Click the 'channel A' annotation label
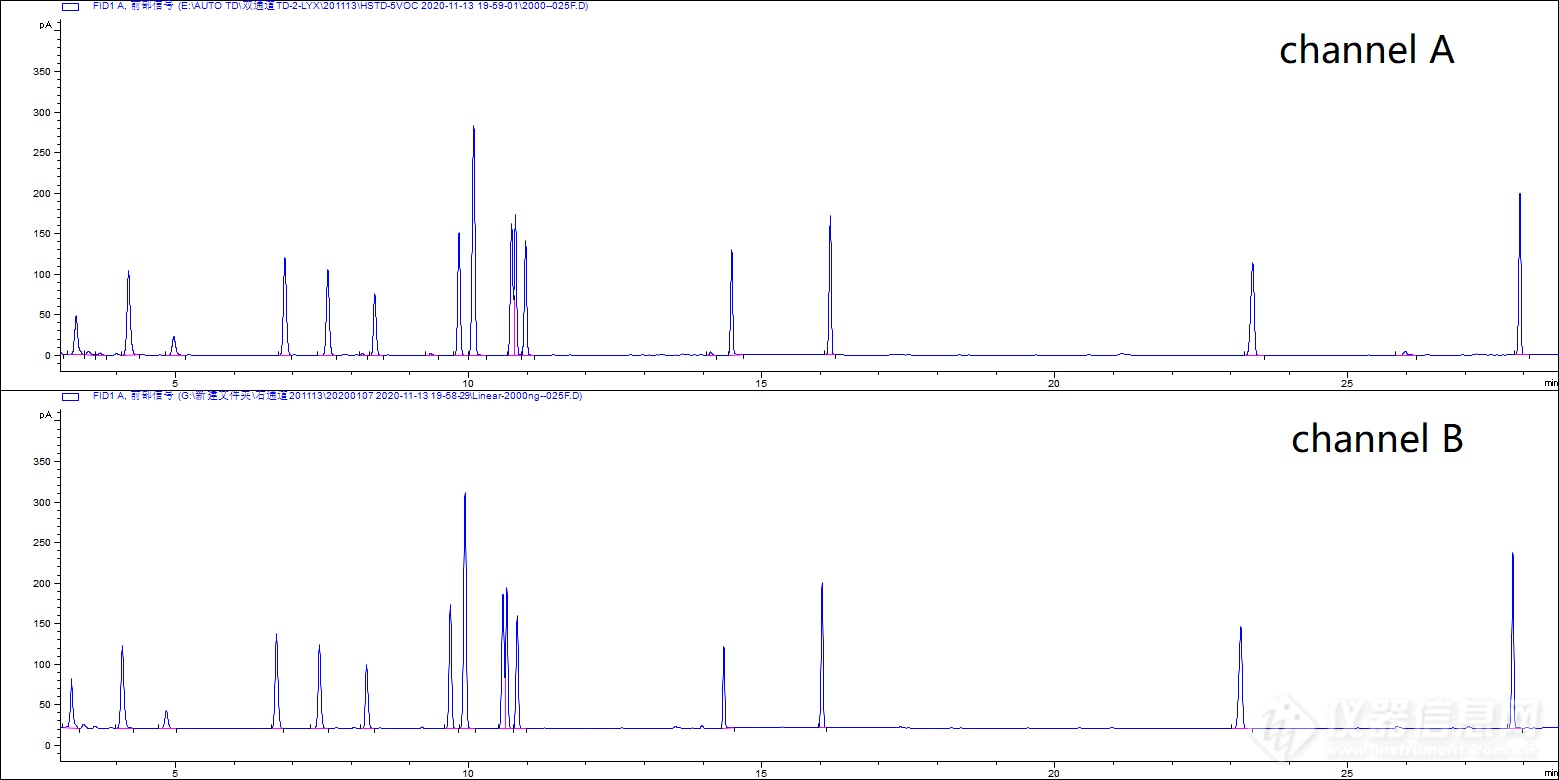Image resolution: width=1559 pixels, height=780 pixels. [1366, 50]
